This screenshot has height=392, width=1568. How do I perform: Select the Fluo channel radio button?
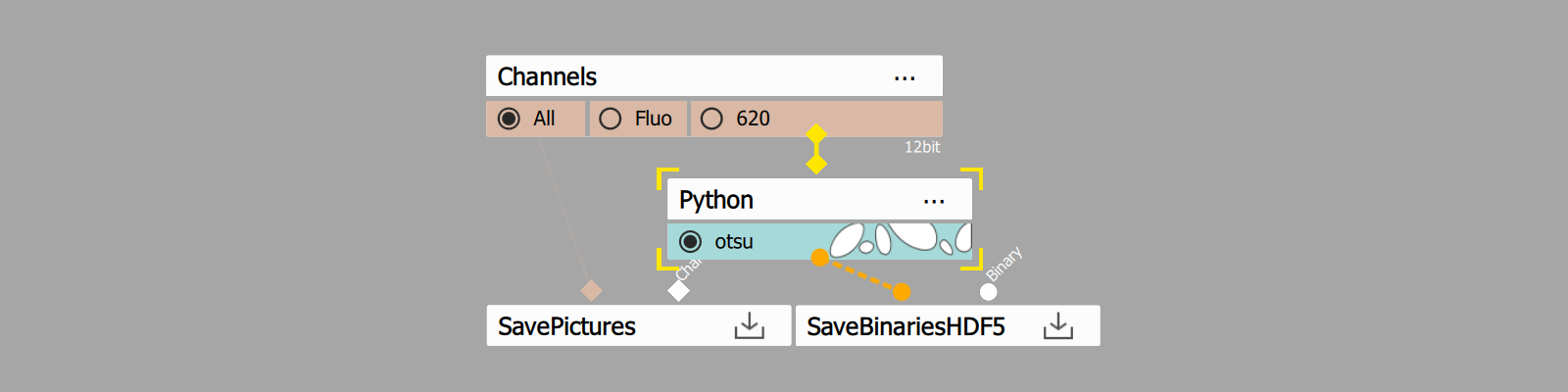pyautogui.click(x=611, y=119)
